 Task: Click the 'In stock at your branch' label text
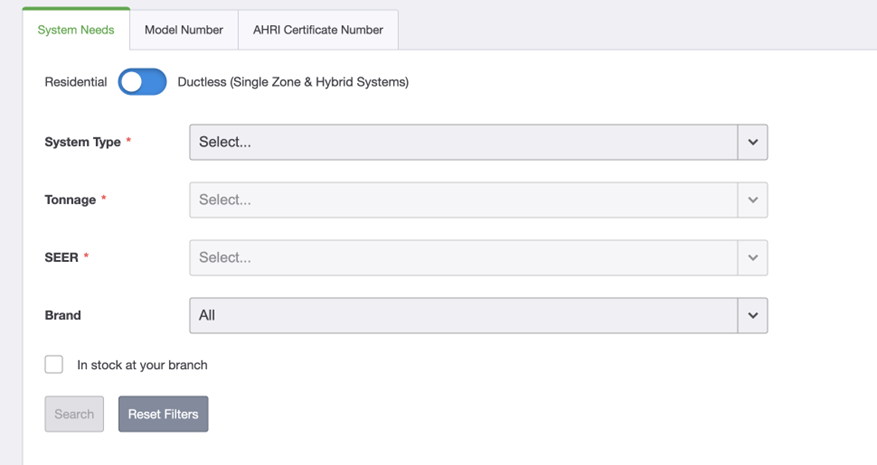click(142, 365)
